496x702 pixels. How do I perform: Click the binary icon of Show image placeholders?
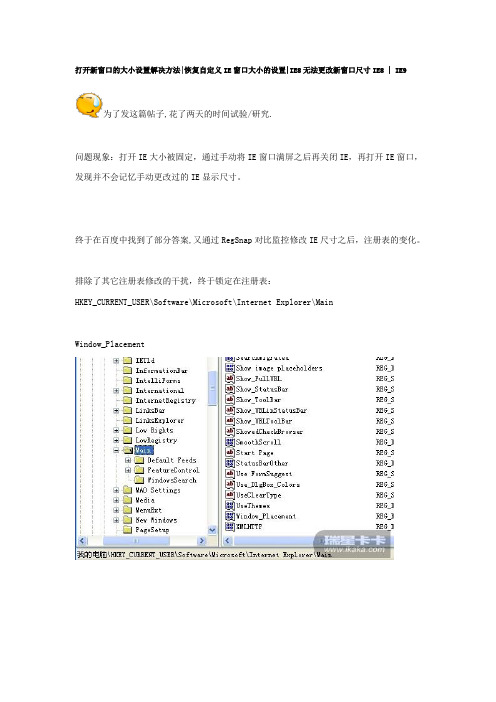230,368
